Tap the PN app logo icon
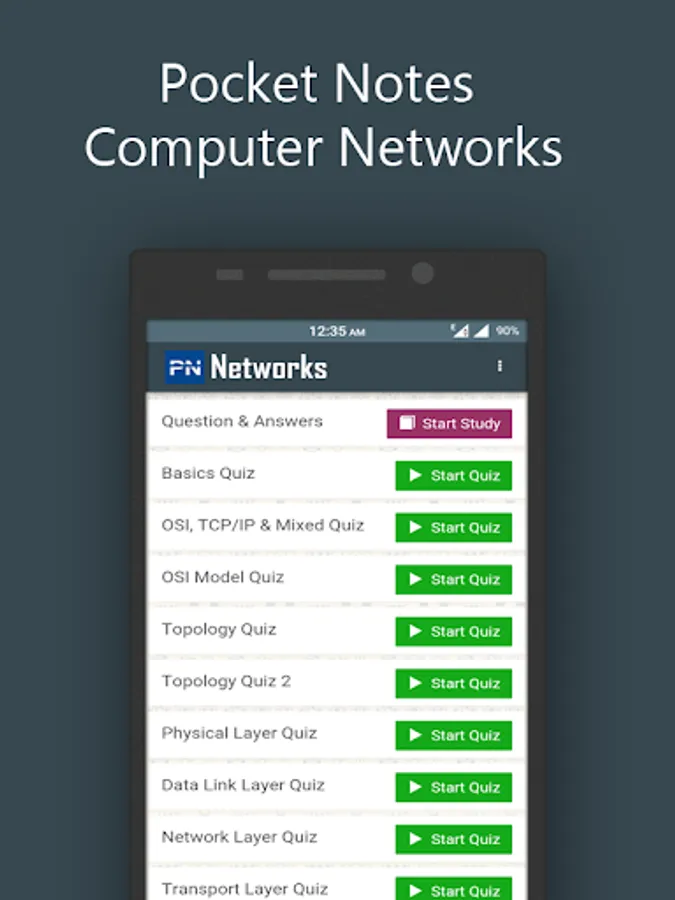Screen dimensions: 675x900 (184, 367)
